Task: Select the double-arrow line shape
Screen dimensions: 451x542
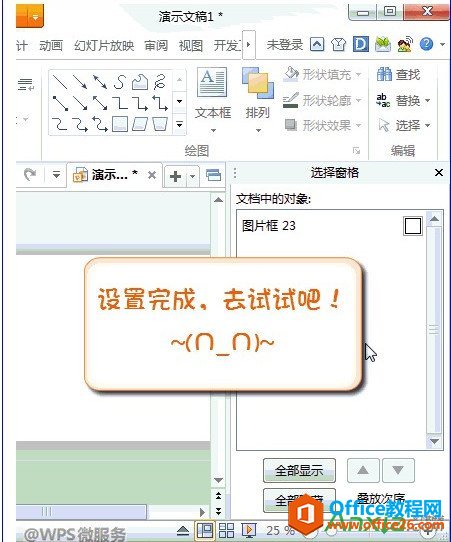Action: click(x=100, y=82)
